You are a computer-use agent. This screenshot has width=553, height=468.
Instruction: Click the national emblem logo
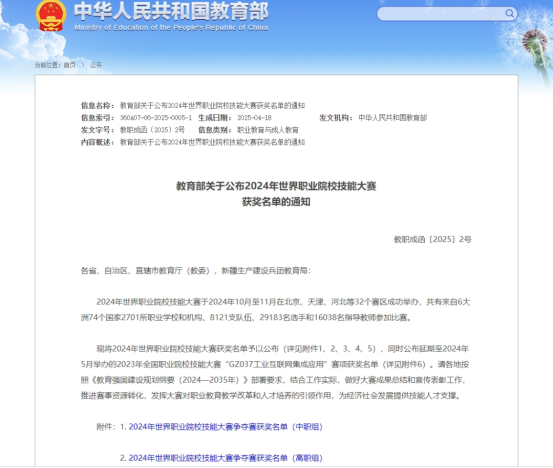point(51,15)
